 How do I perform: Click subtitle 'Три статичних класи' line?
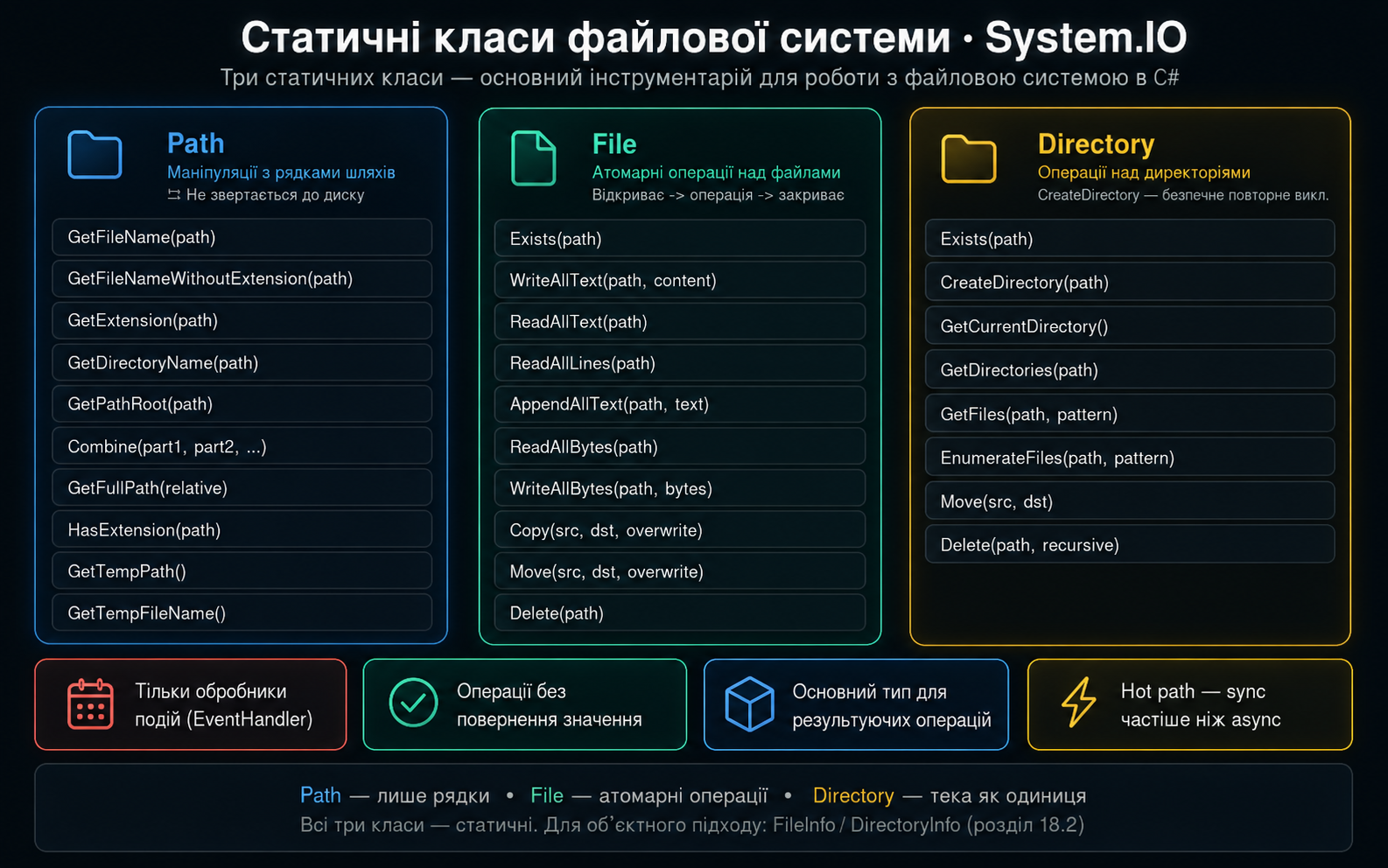coord(699,77)
